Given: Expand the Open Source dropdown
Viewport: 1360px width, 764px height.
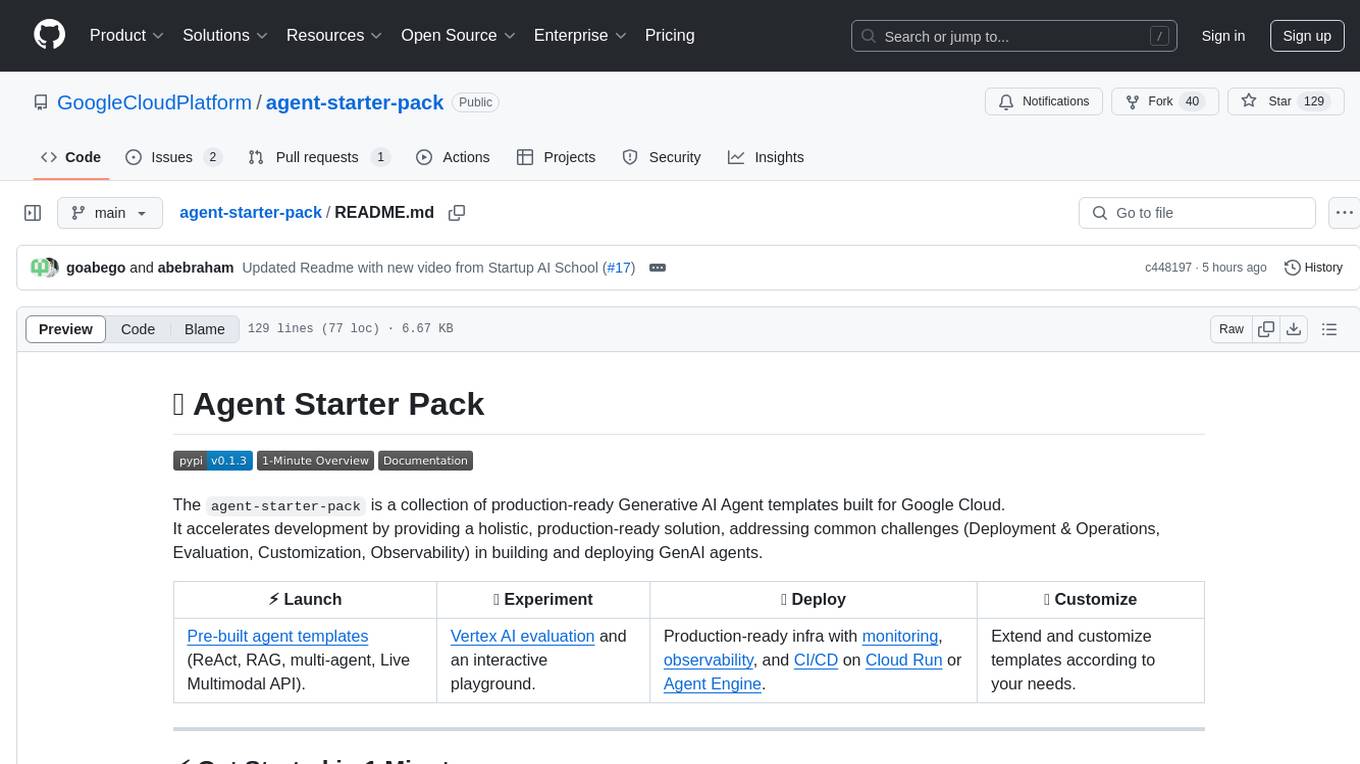Looking at the screenshot, I should [458, 35].
